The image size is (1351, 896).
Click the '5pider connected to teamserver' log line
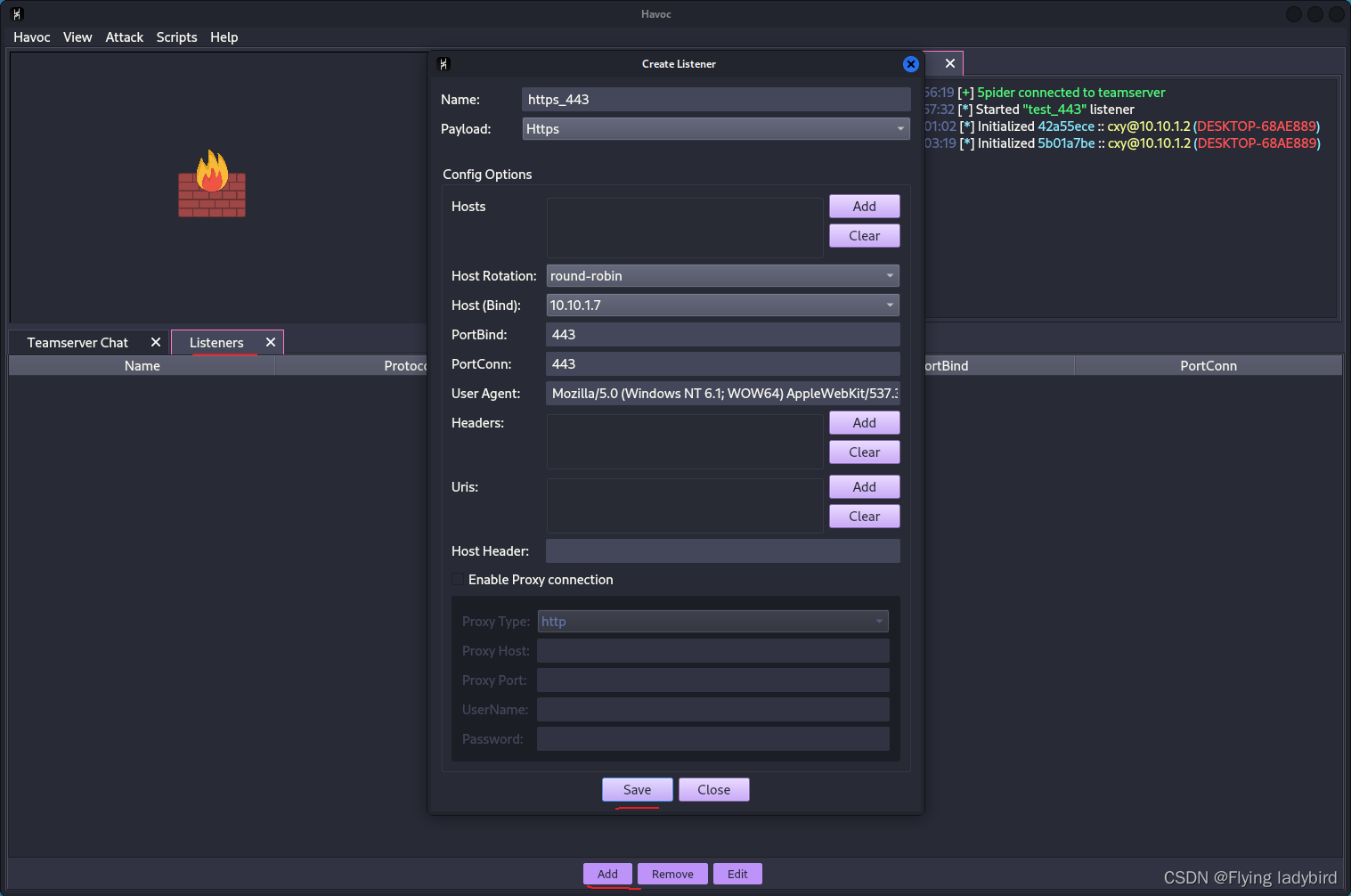tap(1046, 93)
